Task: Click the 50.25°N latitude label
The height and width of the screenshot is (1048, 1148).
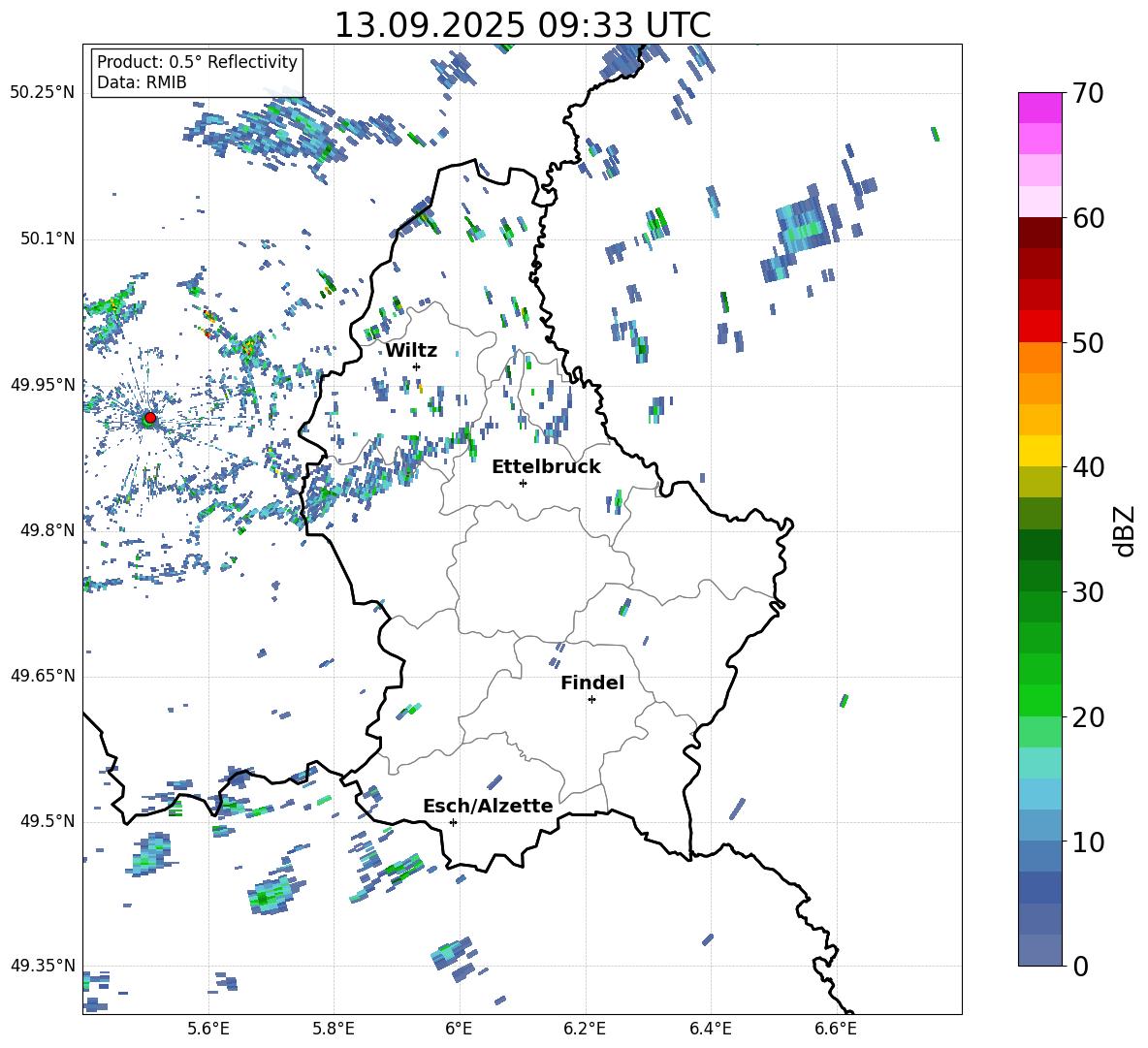Action: pos(43,93)
